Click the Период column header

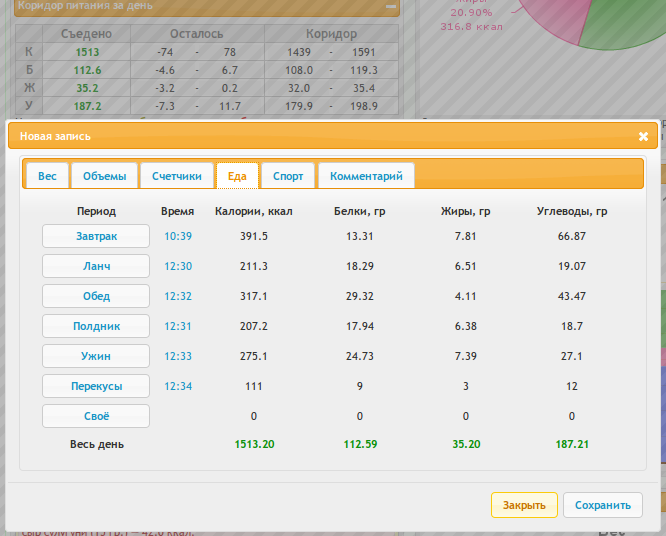96,211
